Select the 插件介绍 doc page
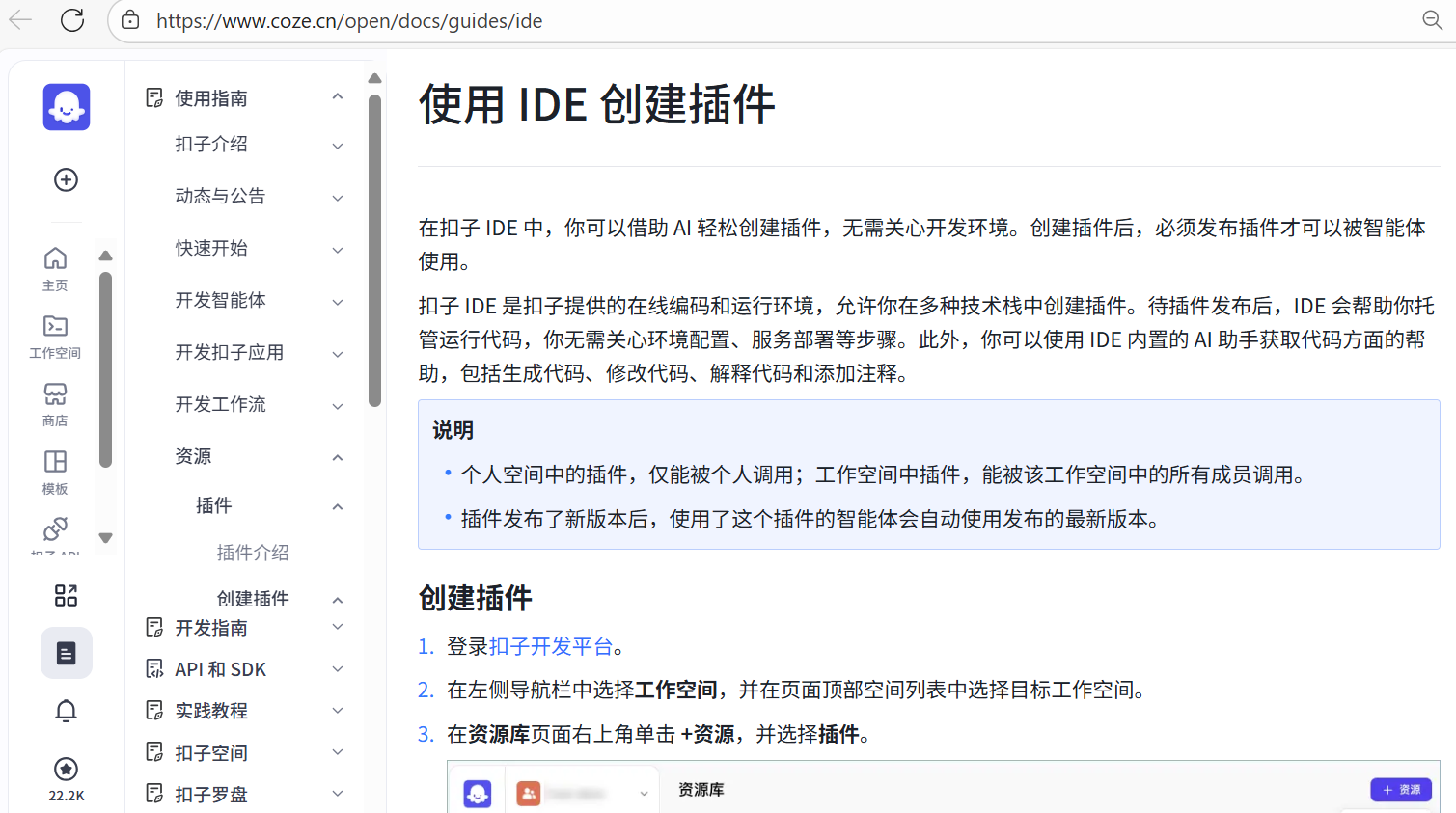This screenshot has height=813, width=1456. pos(253,553)
